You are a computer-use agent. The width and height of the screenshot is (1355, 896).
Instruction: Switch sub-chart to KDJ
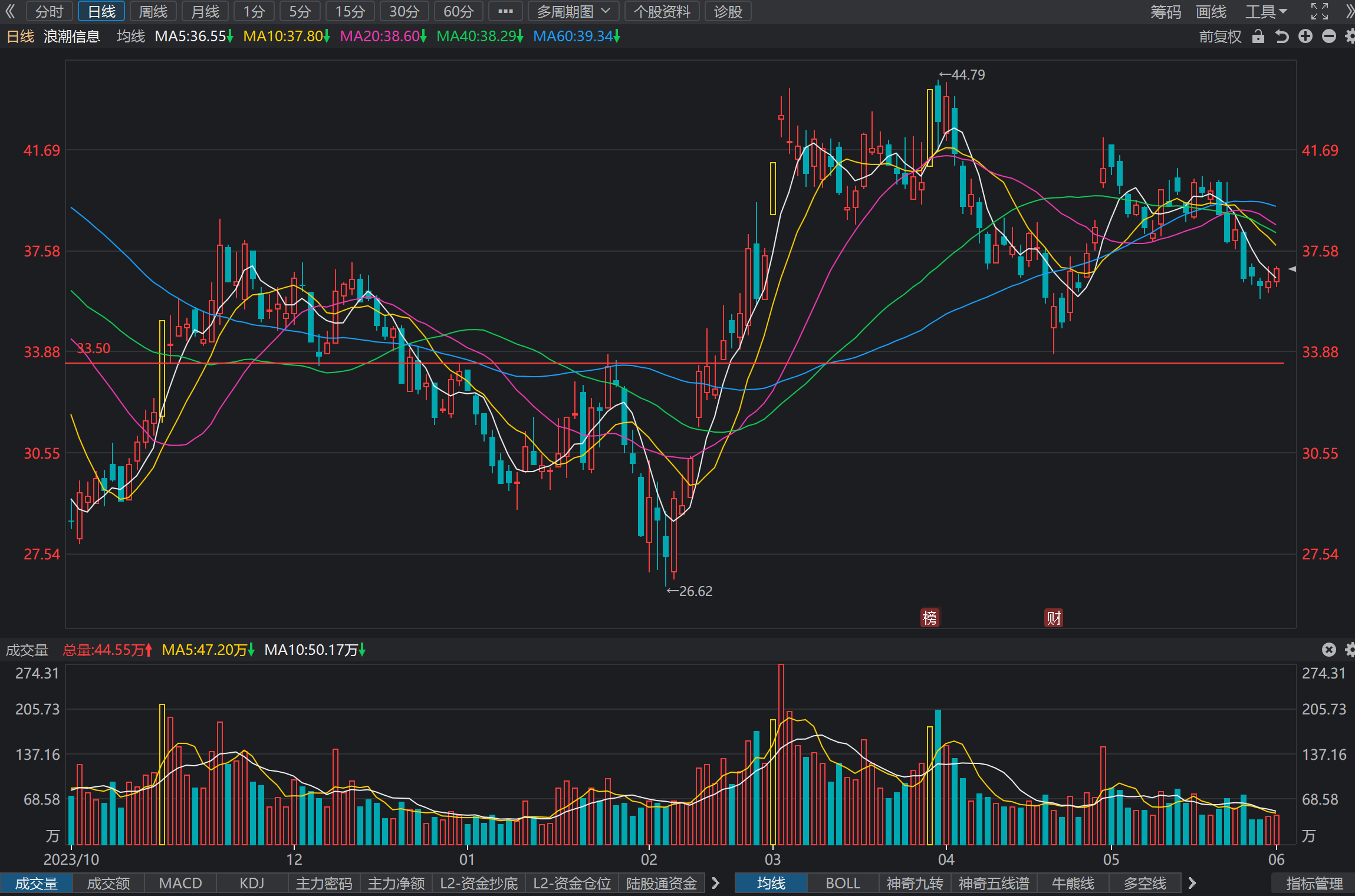tap(252, 884)
